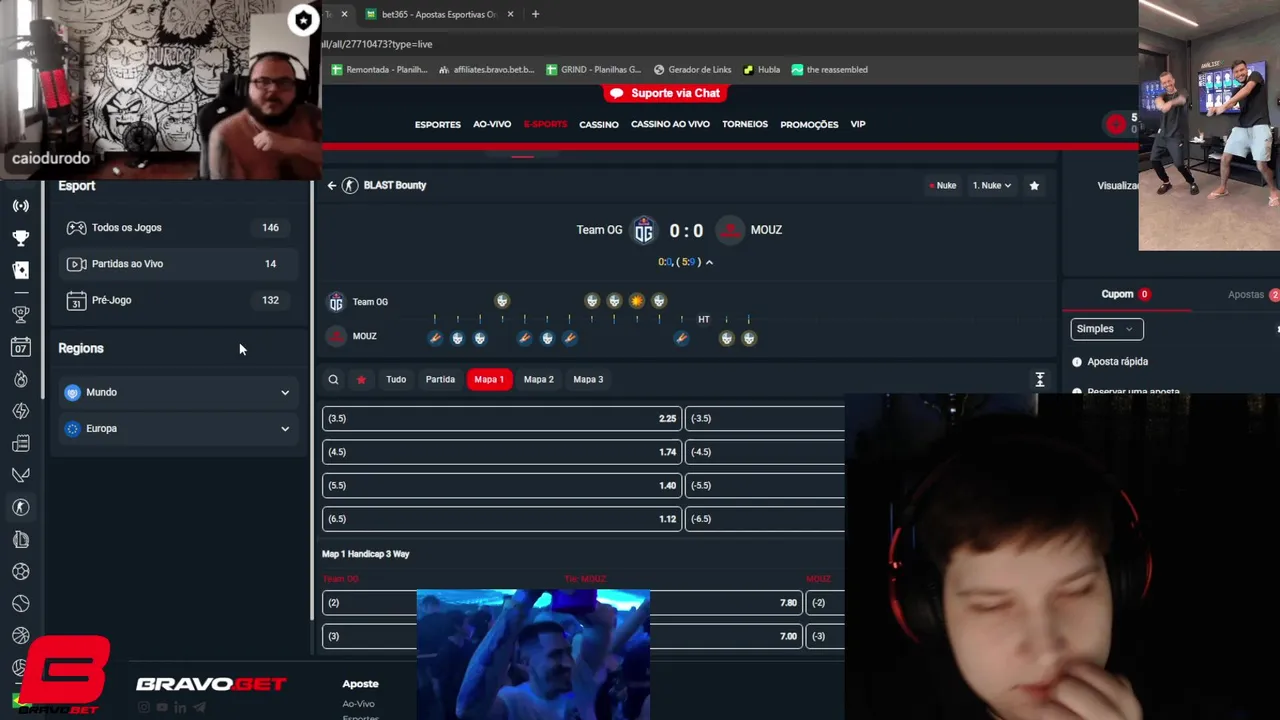Select Todos os Jogos list
Viewport: 1280px width, 720px height.
pos(178,228)
